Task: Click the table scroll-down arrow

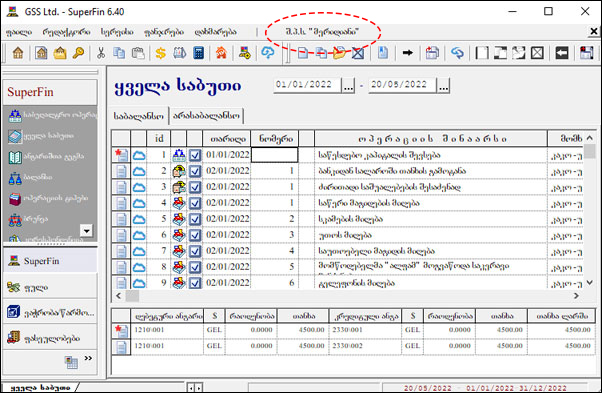Action: tap(590, 282)
